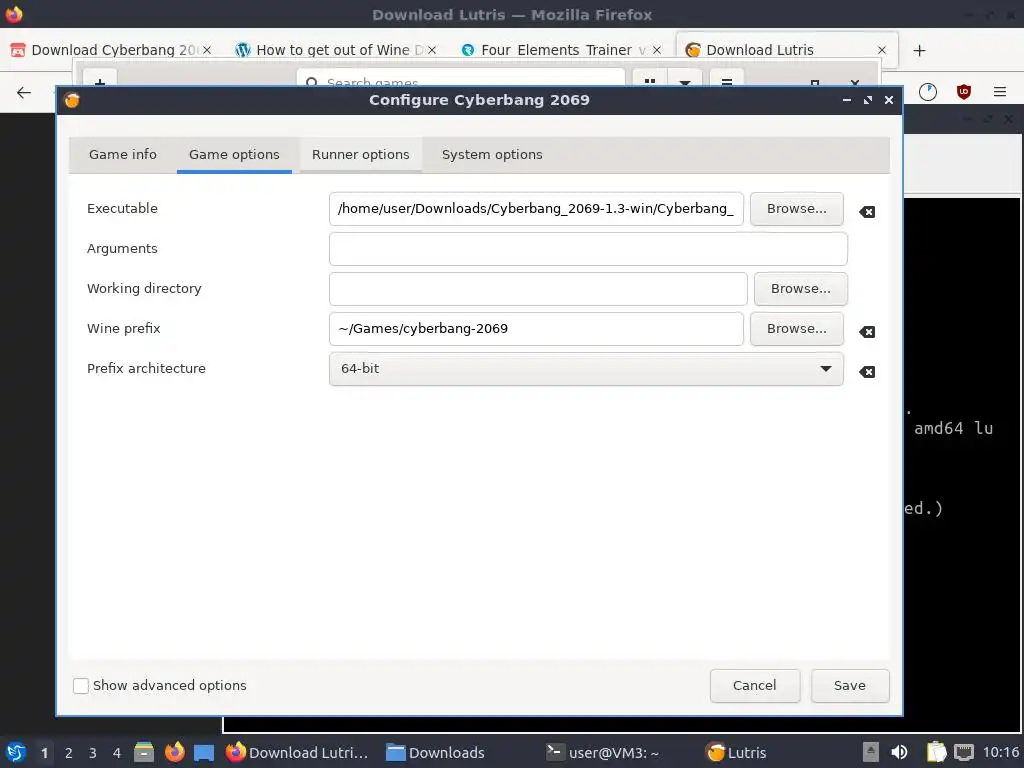Activate the Downloads window from the taskbar
The image size is (1024, 768).
436,752
